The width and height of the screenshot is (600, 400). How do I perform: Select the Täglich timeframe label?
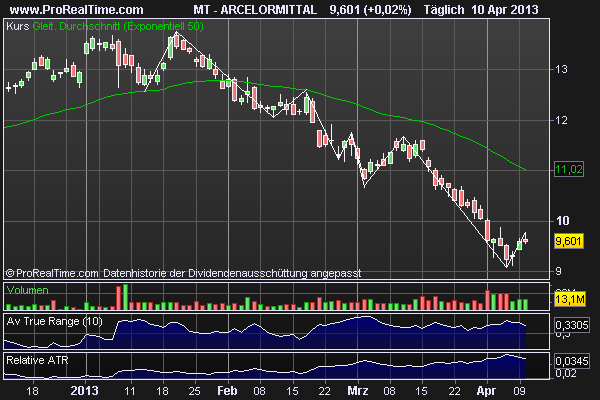(444, 10)
